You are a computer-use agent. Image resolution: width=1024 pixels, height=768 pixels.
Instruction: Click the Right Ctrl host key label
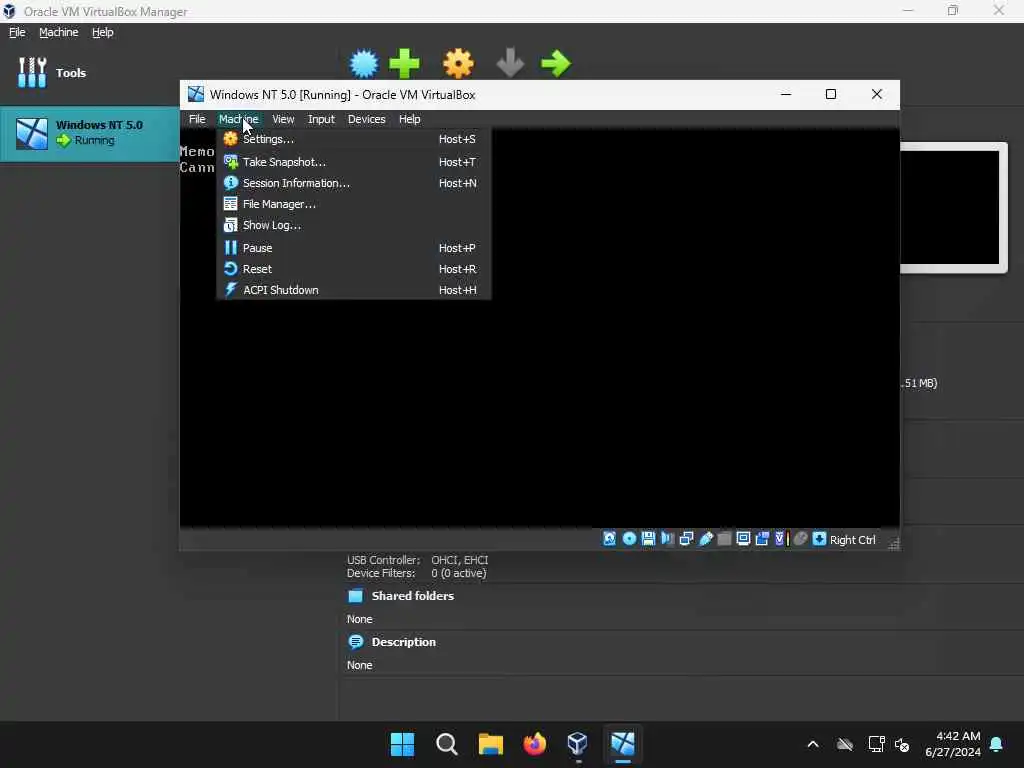coord(852,540)
